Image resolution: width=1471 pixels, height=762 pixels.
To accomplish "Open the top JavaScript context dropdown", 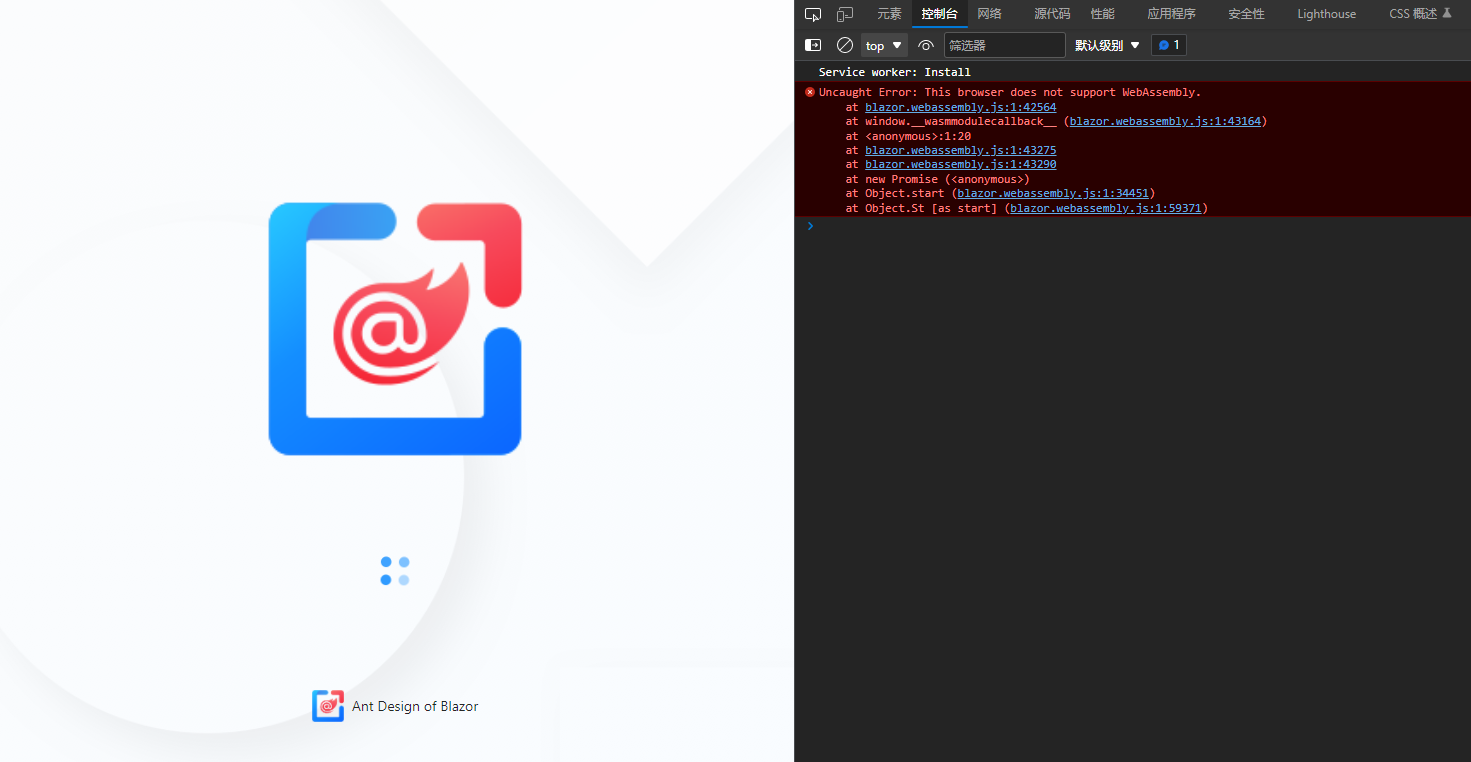I will (x=884, y=45).
